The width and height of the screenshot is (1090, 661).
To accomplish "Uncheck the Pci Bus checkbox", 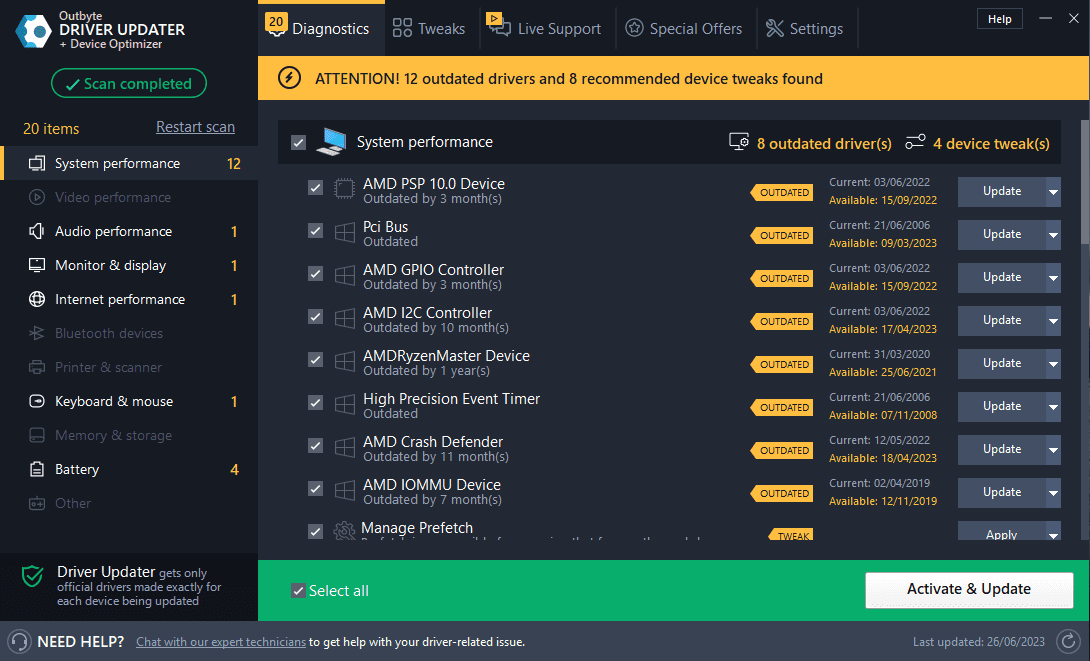I will [x=316, y=231].
